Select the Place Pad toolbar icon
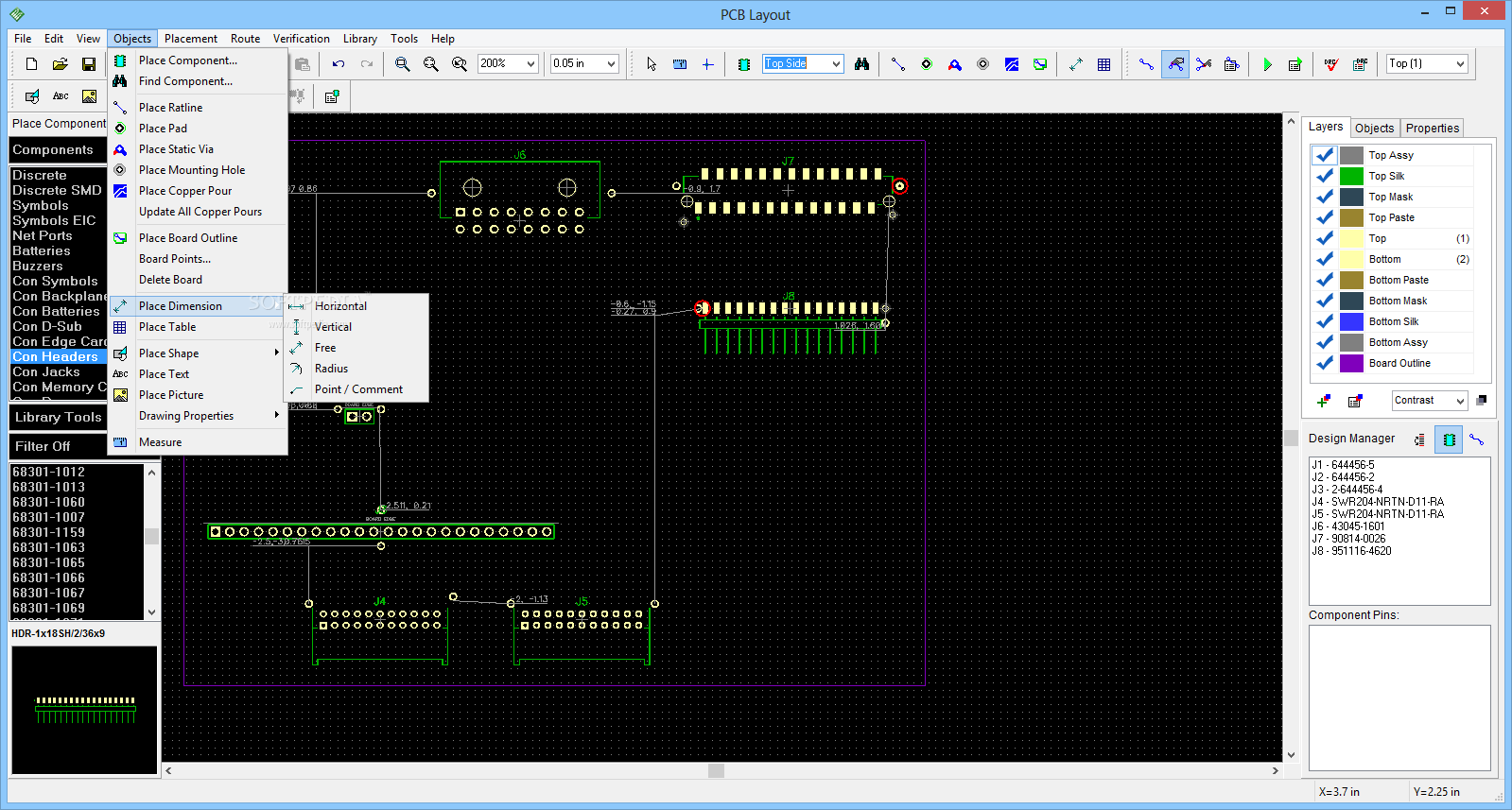Viewport: 1512px width, 810px height. tap(926, 64)
